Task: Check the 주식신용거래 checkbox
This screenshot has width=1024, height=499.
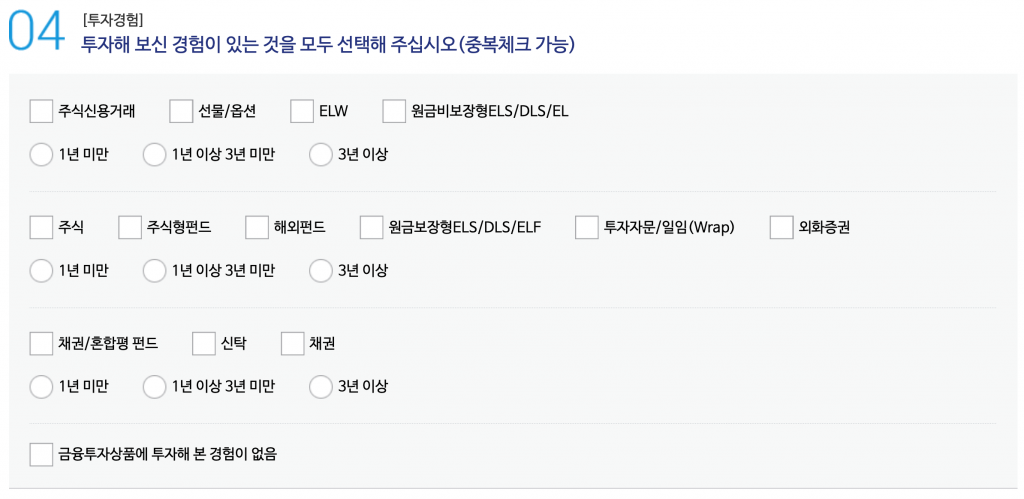Action: click(x=41, y=111)
